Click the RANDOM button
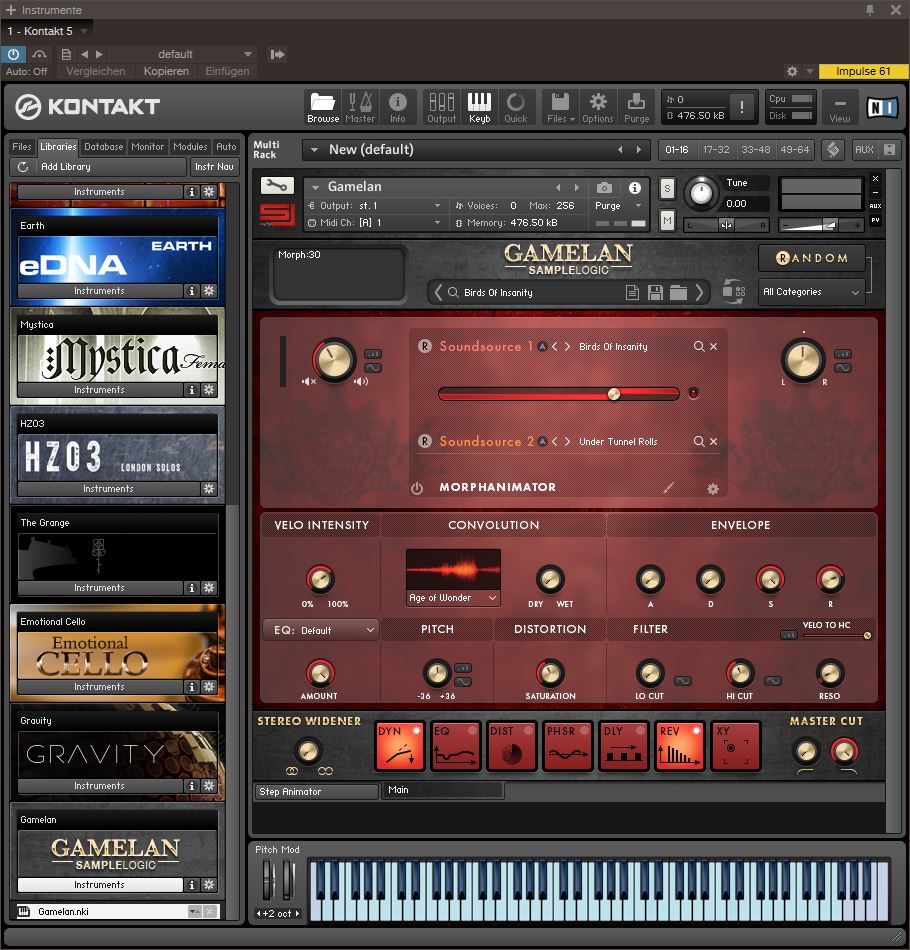Image resolution: width=910 pixels, height=950 pixels. coord(811,258)
